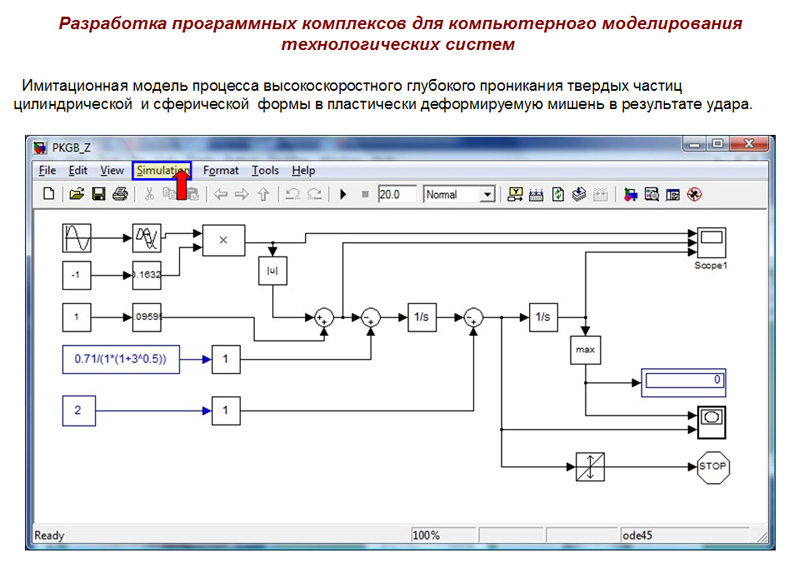This screenshot has width=794, height=573.
Task: Save the model with the floppy disk icon
Action: point(98,194)
